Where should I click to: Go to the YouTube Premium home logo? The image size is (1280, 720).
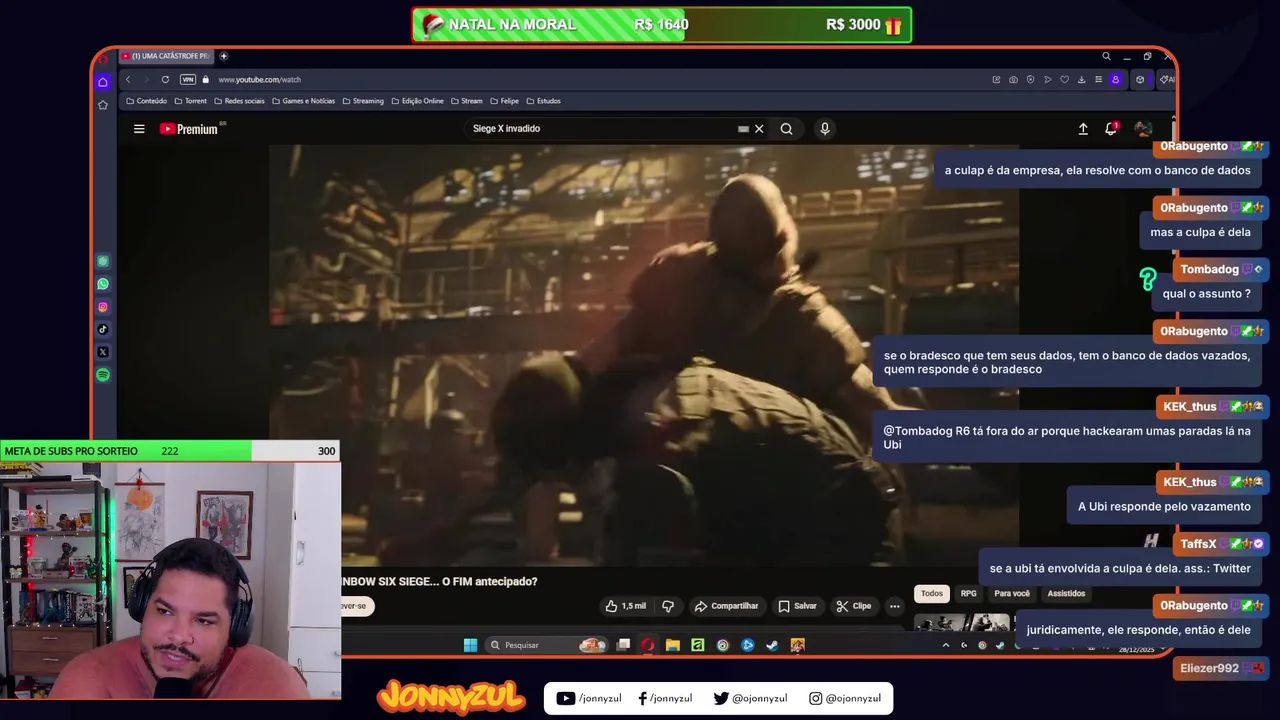point(189,129)
